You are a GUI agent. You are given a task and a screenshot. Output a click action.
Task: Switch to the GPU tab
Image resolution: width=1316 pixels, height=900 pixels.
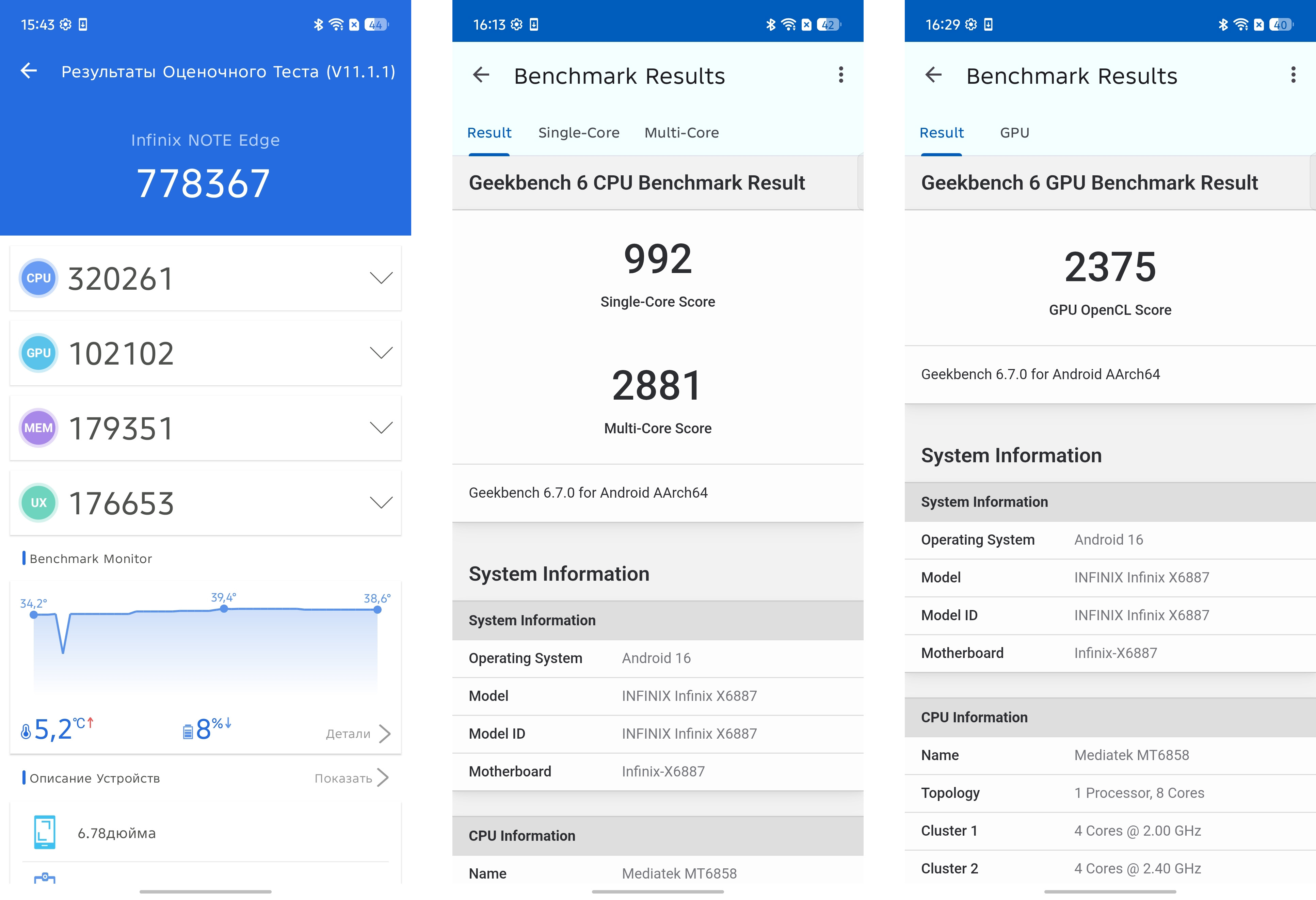click(x=1015, y=132)
